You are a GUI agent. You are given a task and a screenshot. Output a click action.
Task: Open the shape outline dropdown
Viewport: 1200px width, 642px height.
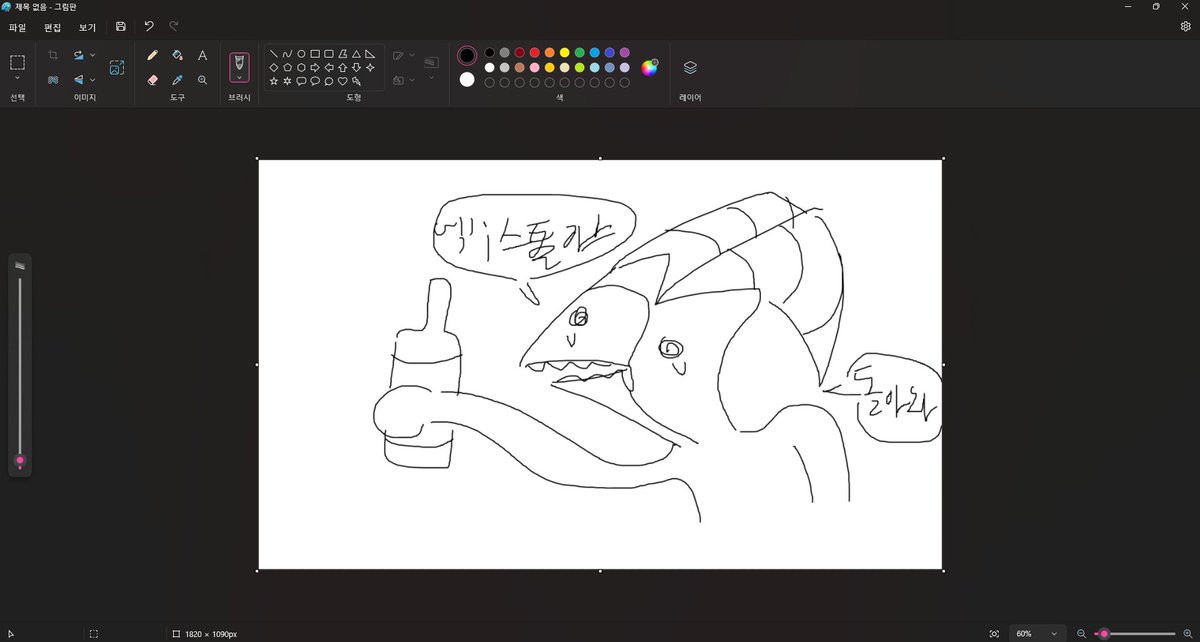[x=412, y=55]
